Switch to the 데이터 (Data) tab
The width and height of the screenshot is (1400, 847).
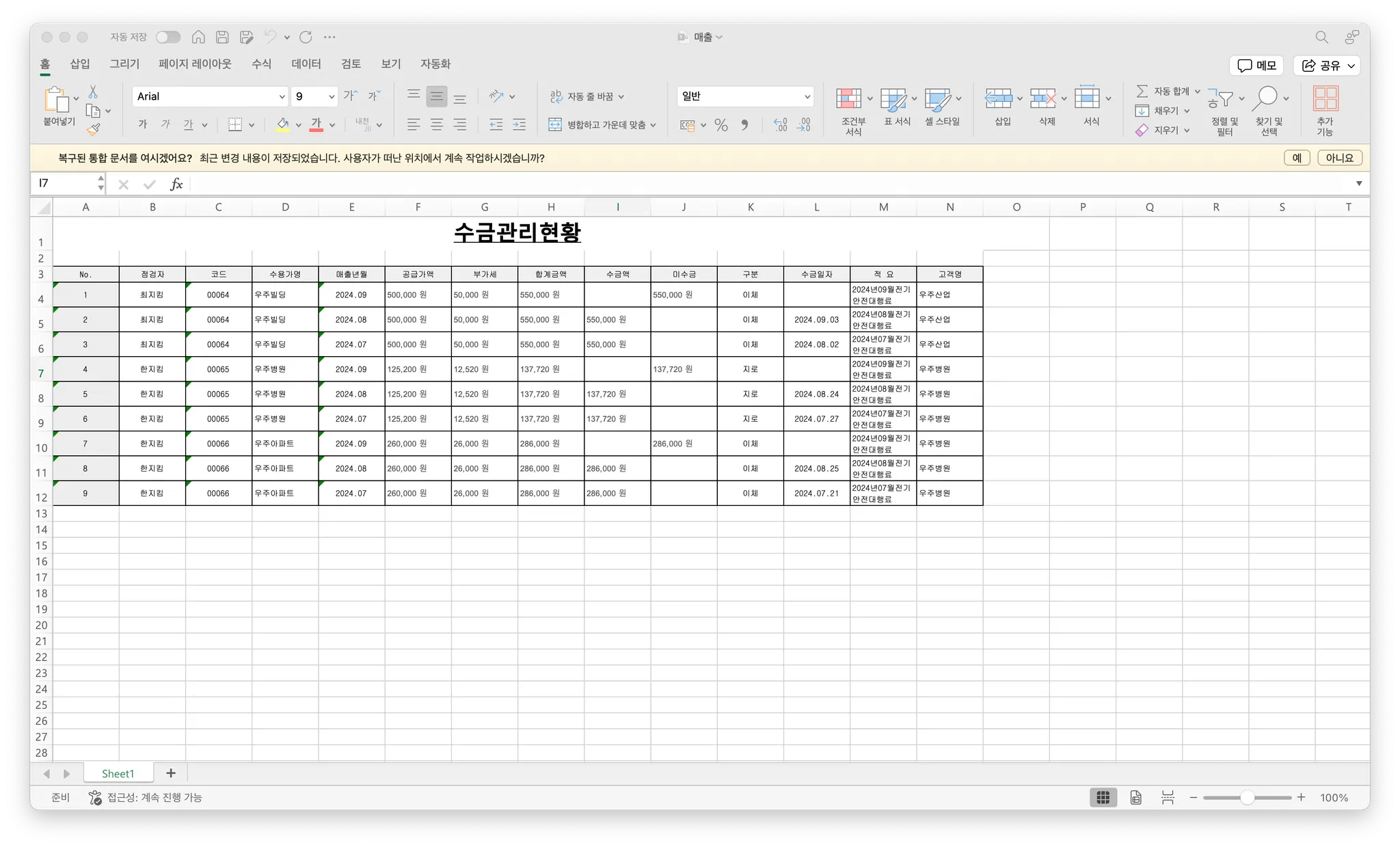pyautogui.click(x=306, y=64)
